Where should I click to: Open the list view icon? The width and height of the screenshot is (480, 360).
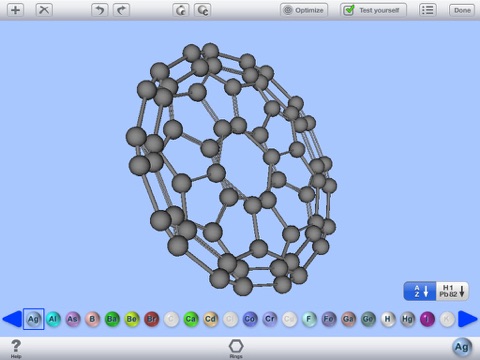(428, 10)
